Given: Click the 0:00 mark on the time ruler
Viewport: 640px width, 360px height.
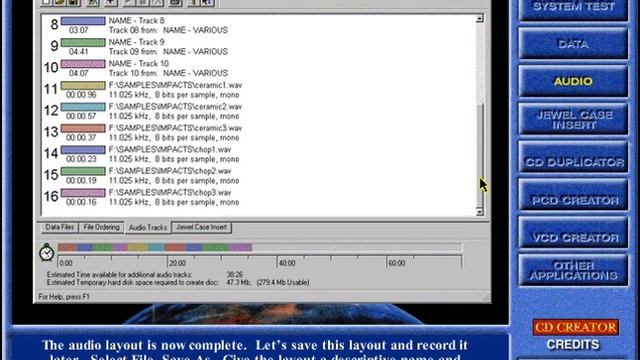Looking at the screenshot, I should (x=66, y=263).
